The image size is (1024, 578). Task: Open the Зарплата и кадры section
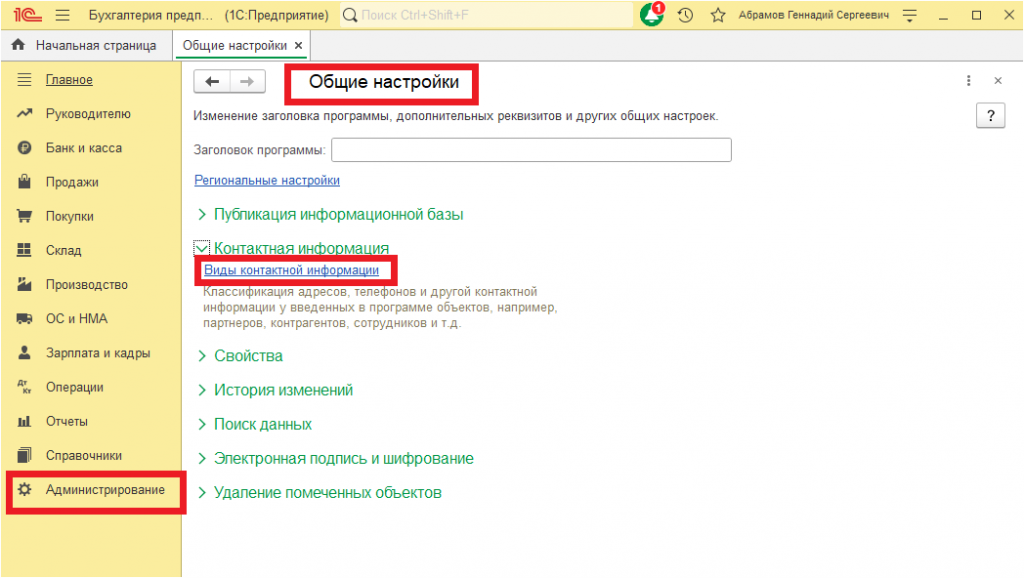98,353
